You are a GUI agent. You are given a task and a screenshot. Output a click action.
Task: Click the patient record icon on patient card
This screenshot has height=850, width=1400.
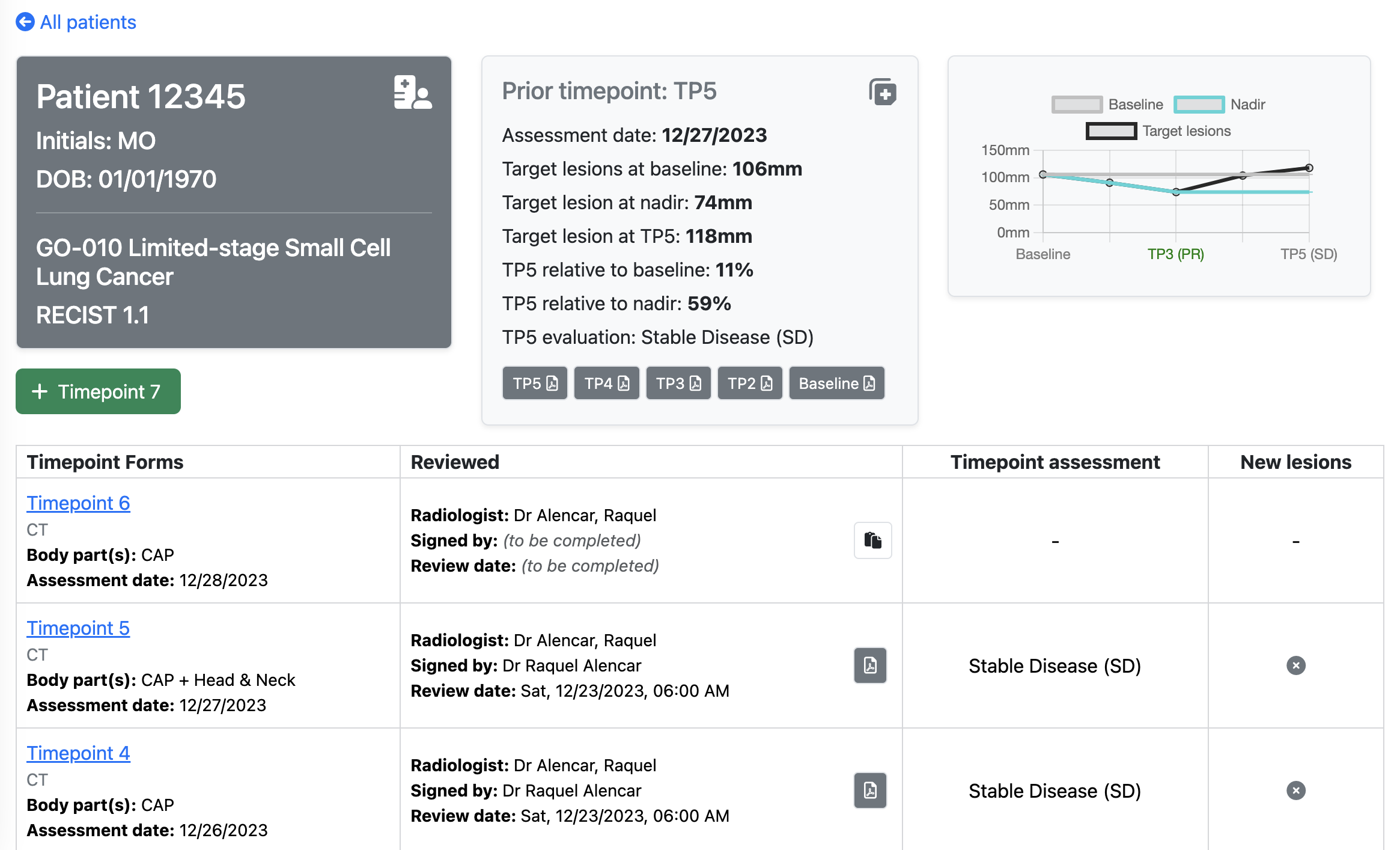pyautogui.click(x=412, y=93)
